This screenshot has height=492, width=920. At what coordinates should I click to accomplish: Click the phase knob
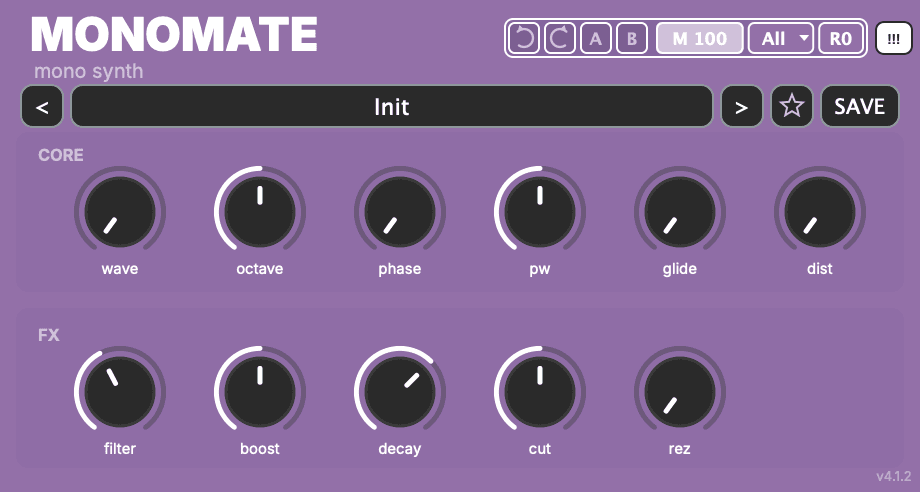[x=400, y=212]
